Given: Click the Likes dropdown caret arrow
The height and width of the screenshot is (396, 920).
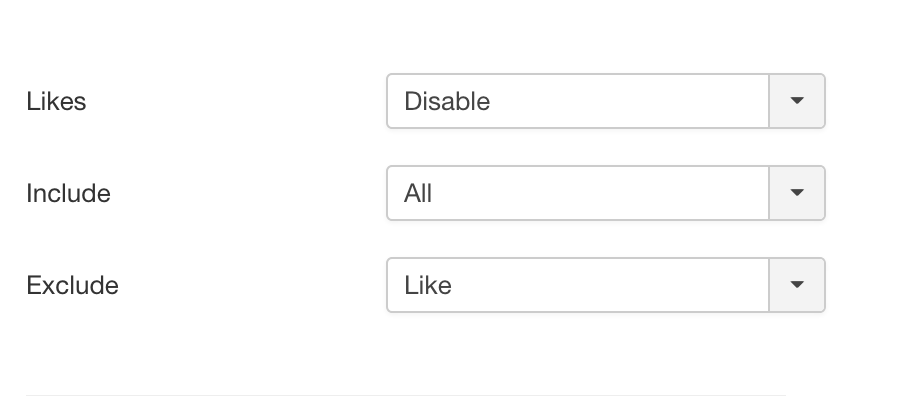Looking at the screenshot, I should click(x=796, y=101).
